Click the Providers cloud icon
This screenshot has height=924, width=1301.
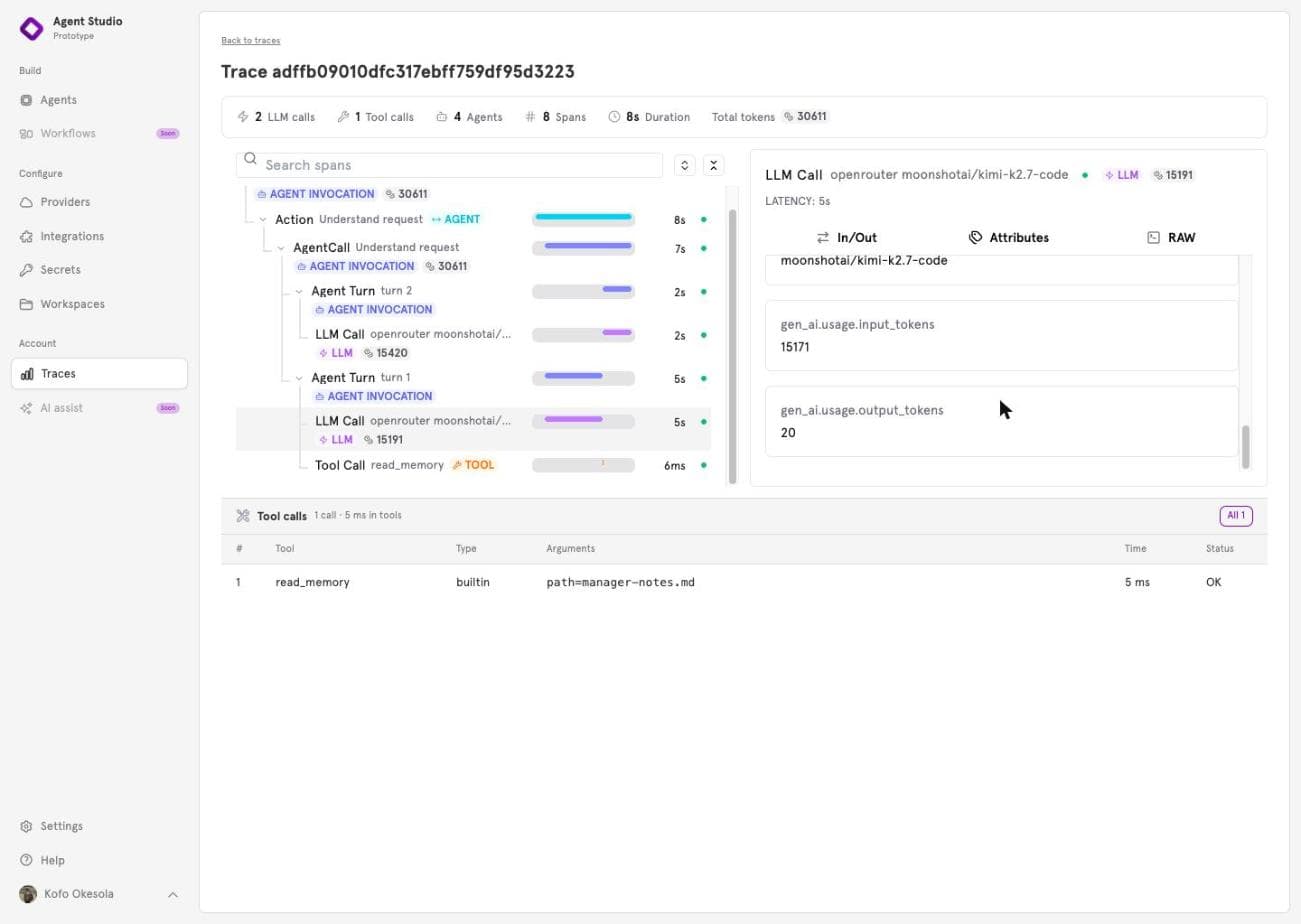(x=26, y=202)
